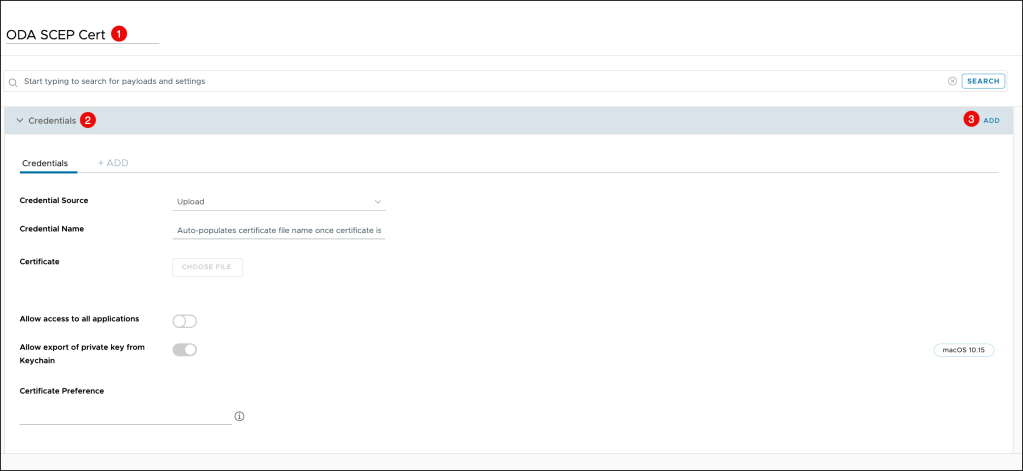
Task: Click the info icon beside Certificate Preference
Action: [x=240, y=416]
